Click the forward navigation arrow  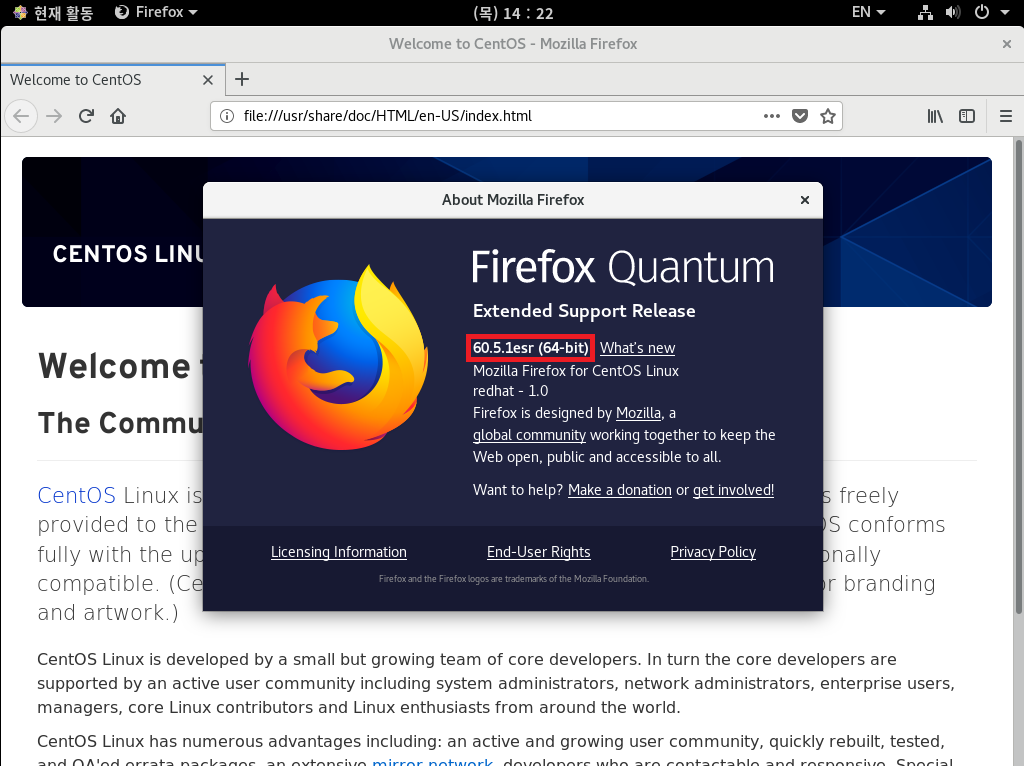coord(54,116)
